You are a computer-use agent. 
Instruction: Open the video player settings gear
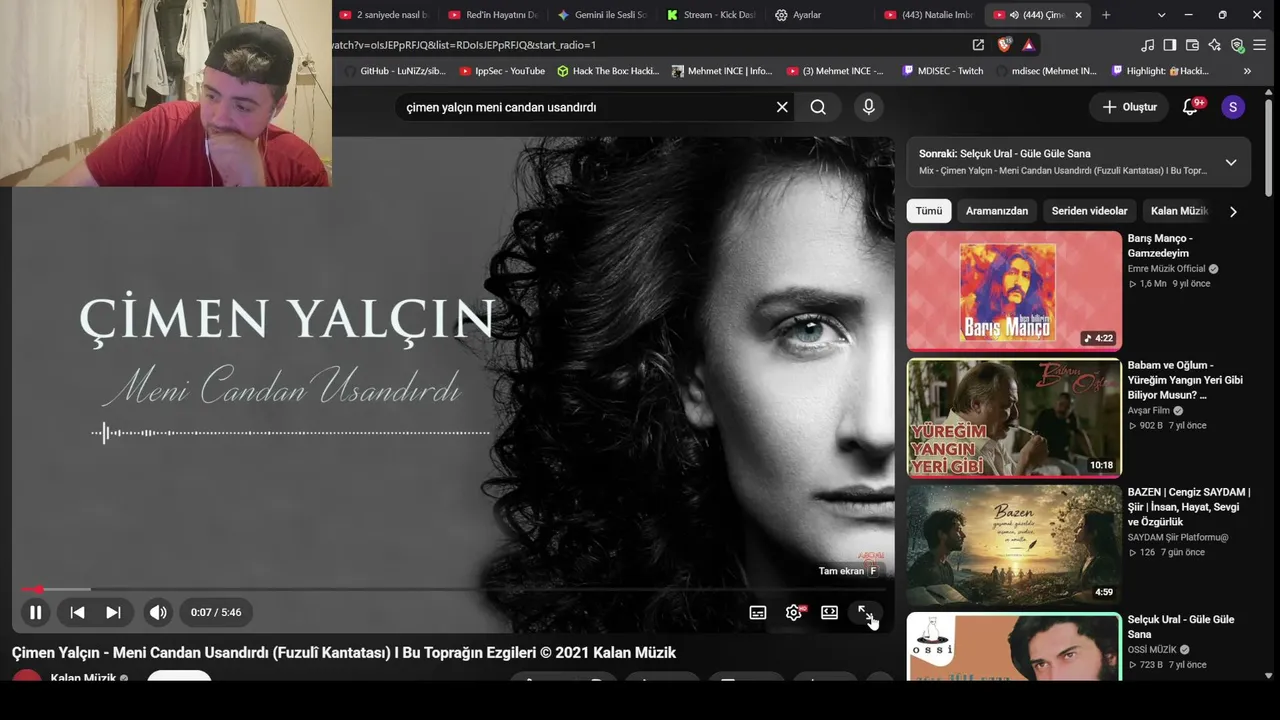coord(794,612)
